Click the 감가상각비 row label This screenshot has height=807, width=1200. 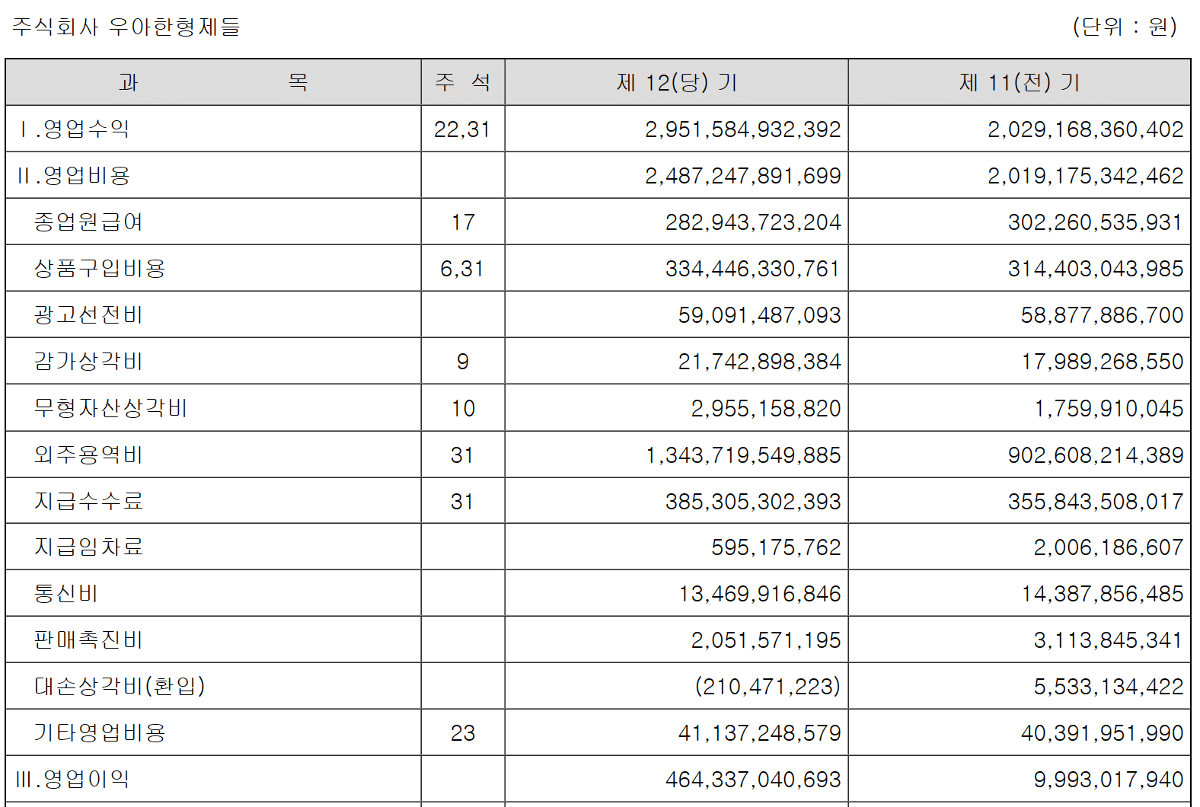pyautogui.click(x=88, y=362)
